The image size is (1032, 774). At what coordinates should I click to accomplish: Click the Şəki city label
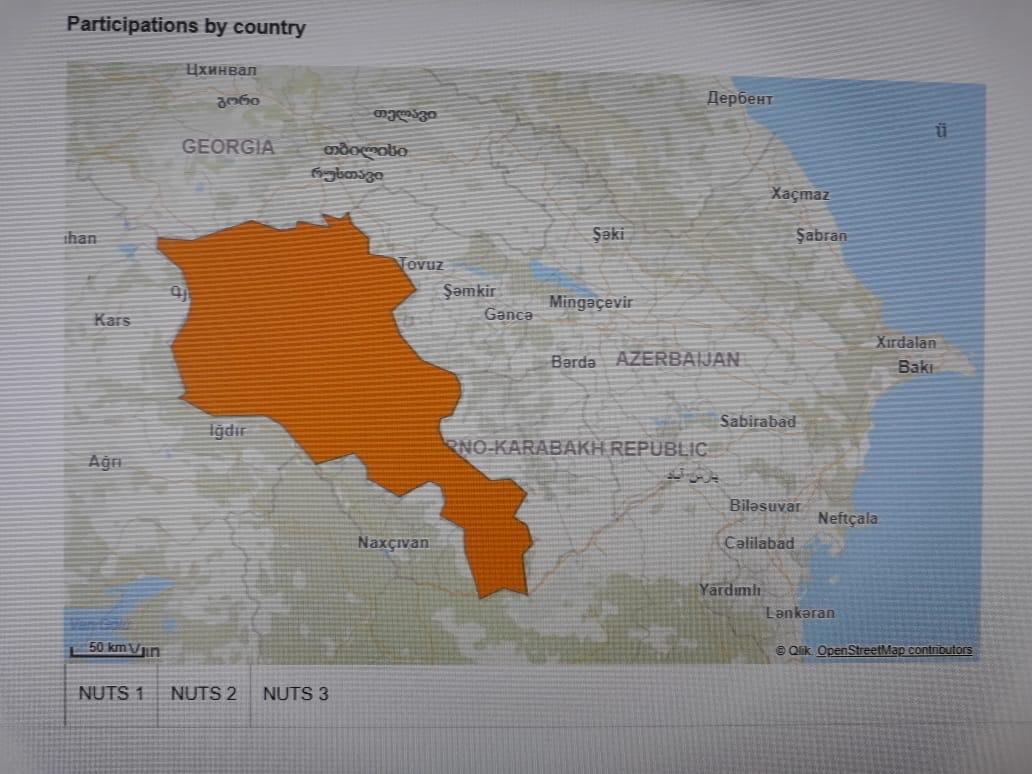(608, 234)
